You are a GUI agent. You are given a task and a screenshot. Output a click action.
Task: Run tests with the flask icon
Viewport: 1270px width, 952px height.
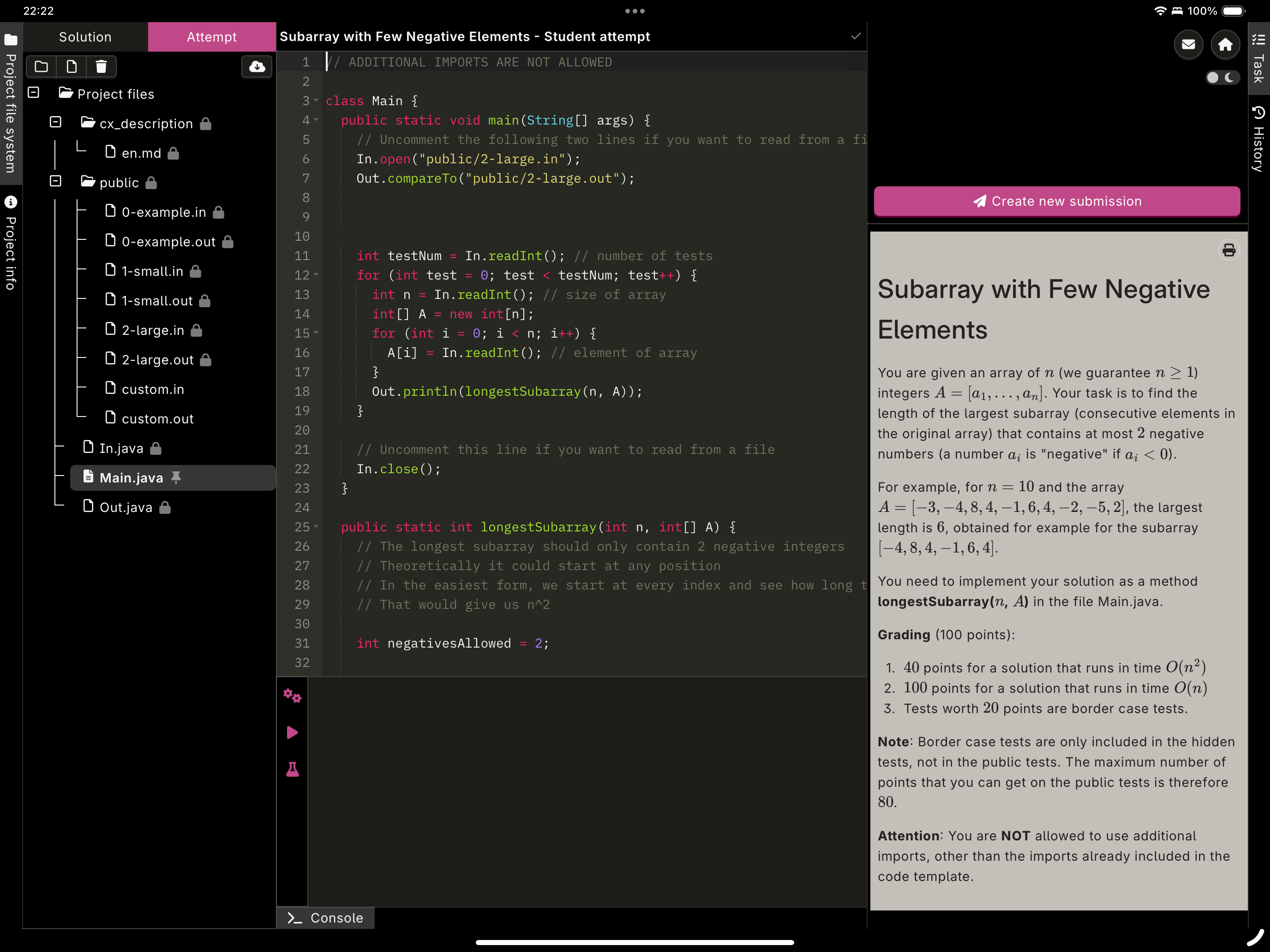292,769
